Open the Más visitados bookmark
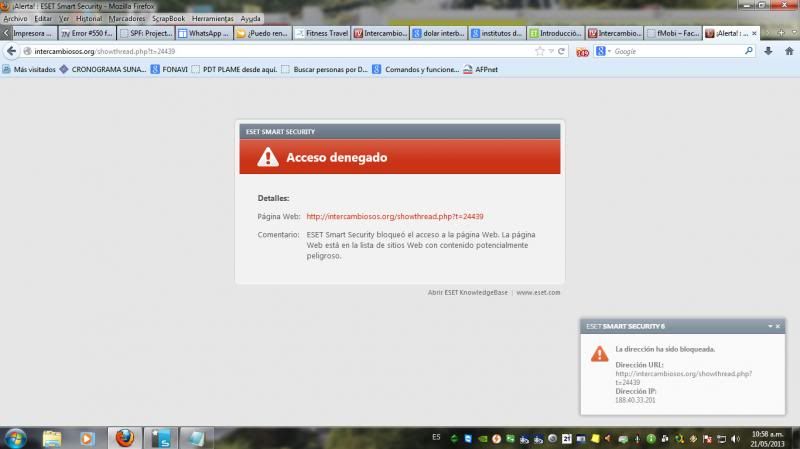This screenshot has height=449, width=800. pos(29,69)
